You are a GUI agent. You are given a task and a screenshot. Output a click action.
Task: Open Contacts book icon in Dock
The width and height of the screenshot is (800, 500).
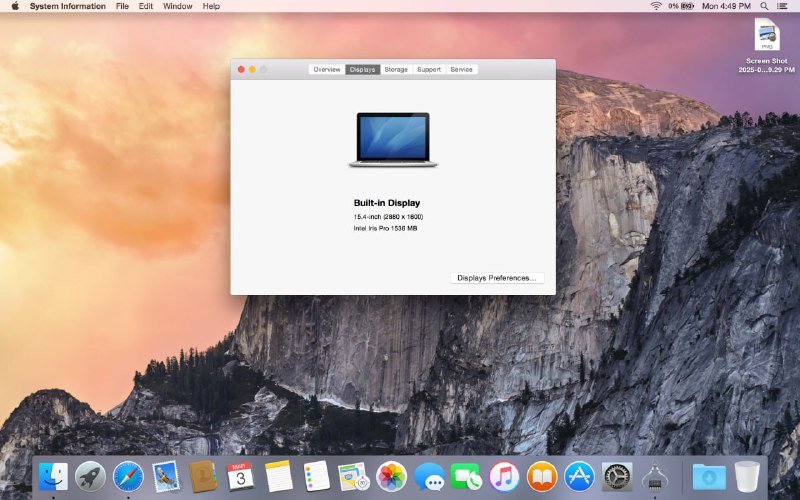[x=203, y=477]
